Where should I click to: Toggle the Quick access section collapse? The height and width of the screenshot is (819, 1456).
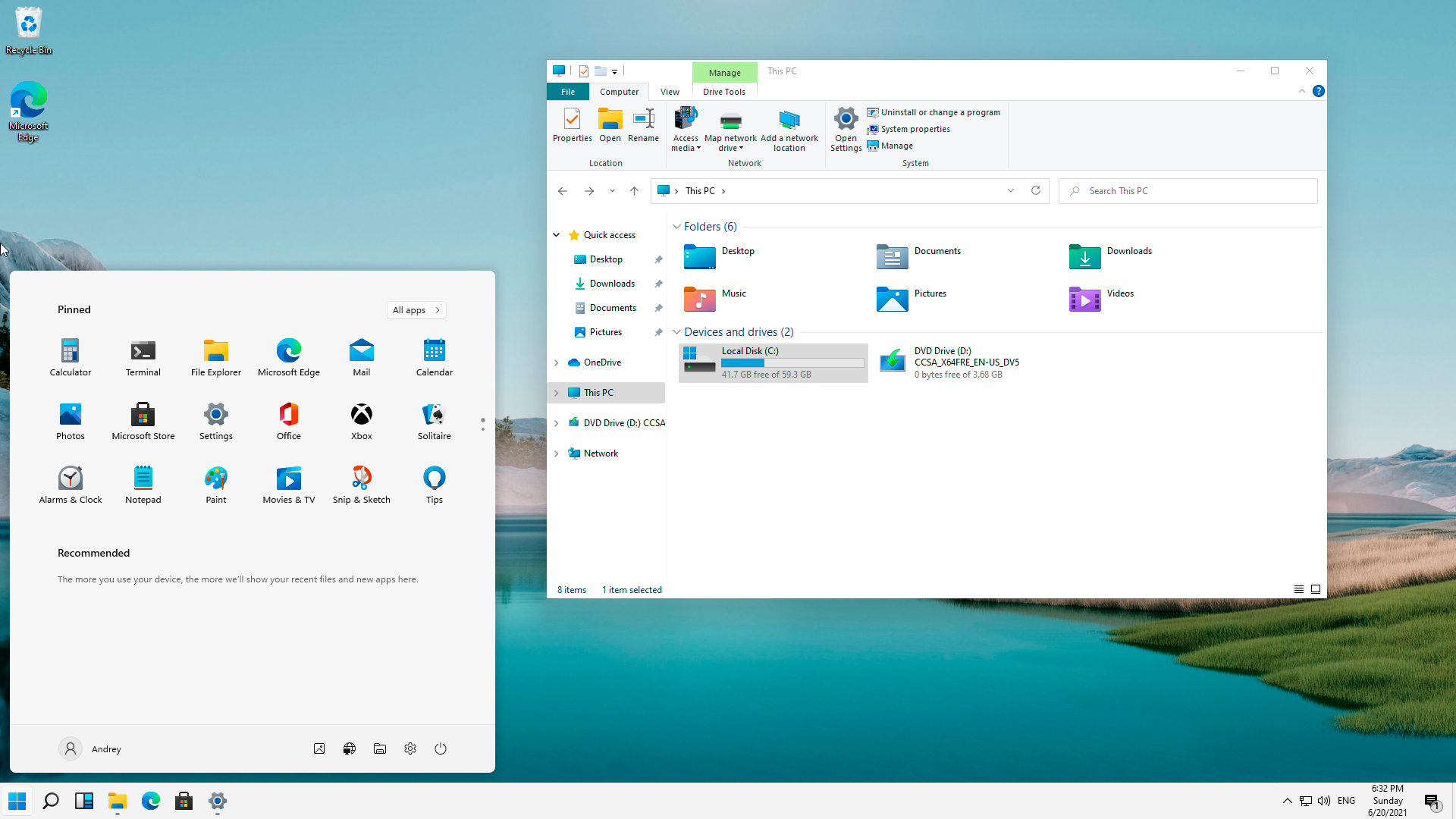click(x=557, y=234)
